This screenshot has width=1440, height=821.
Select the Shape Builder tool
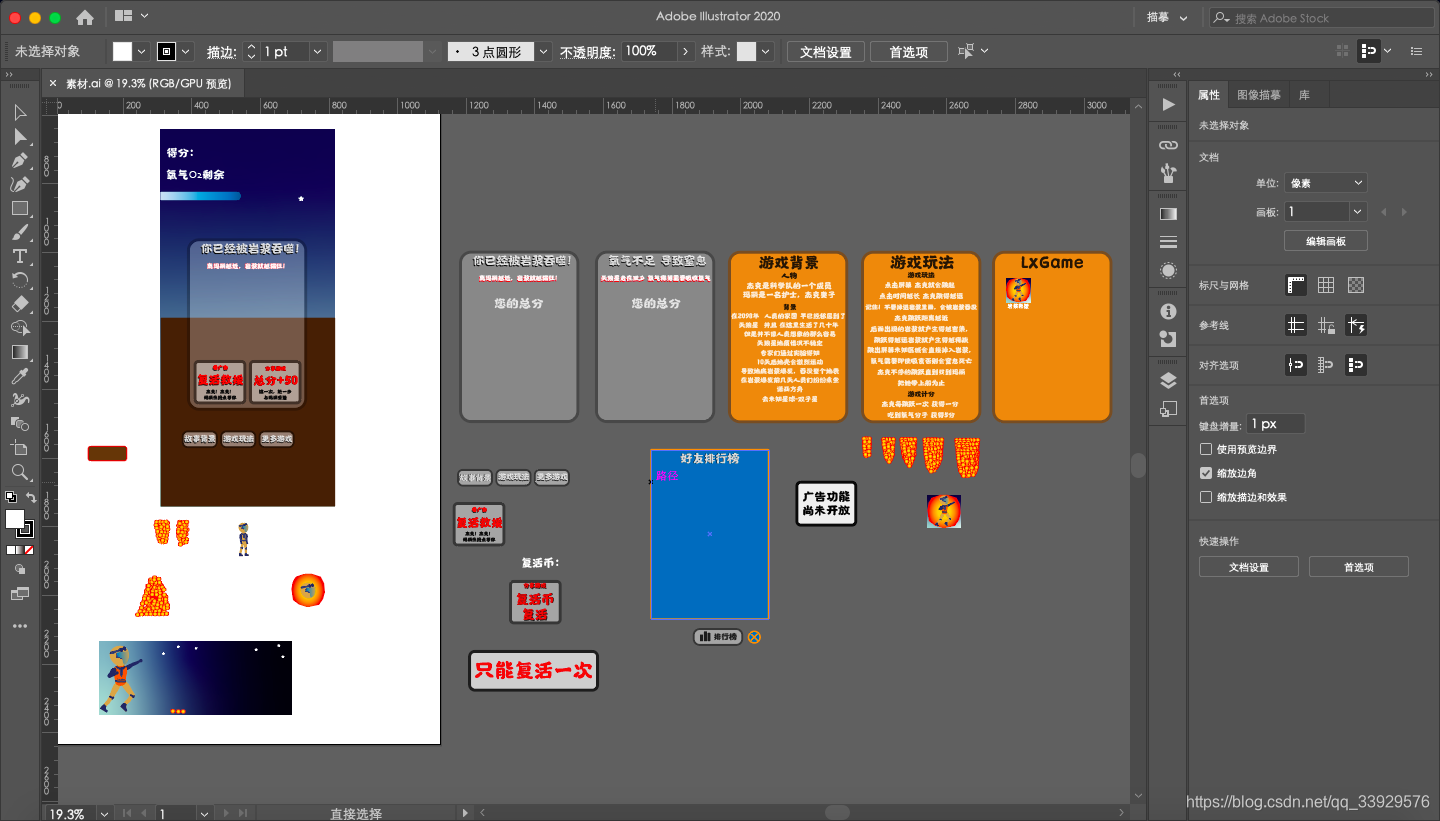point(19,328)
